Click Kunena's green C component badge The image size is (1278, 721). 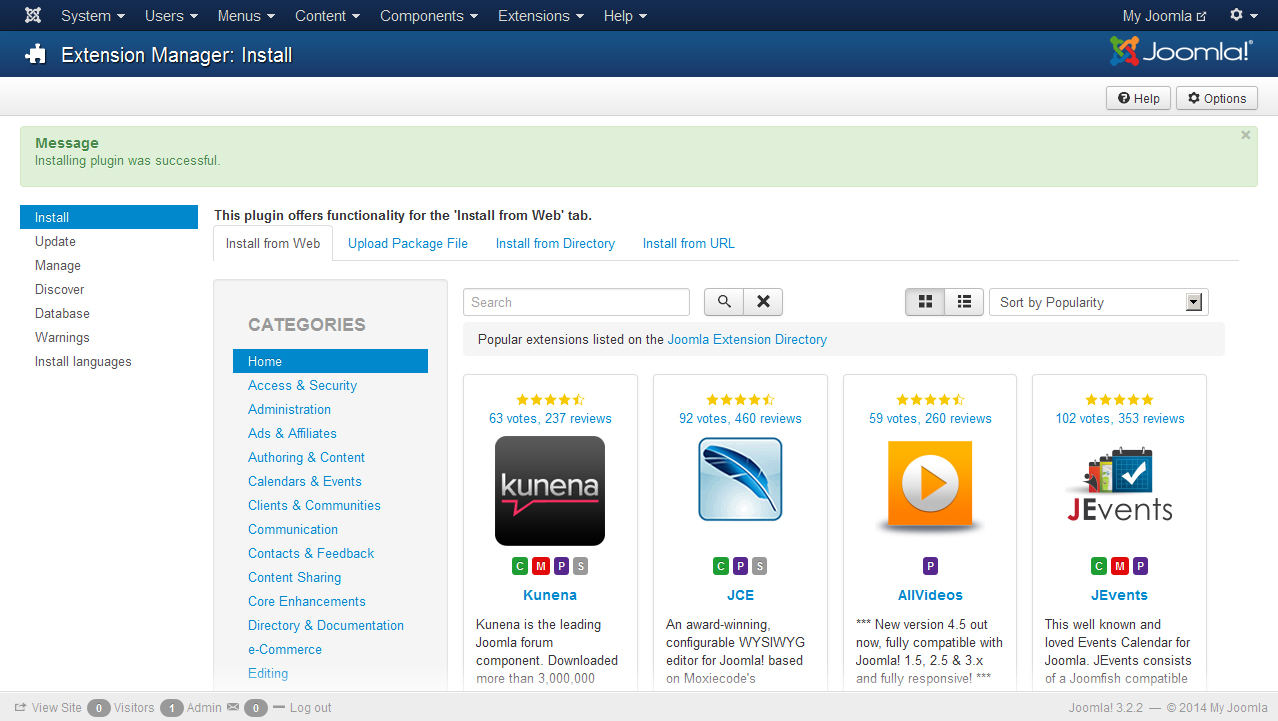pyautogui.click(x=520, y=566)
